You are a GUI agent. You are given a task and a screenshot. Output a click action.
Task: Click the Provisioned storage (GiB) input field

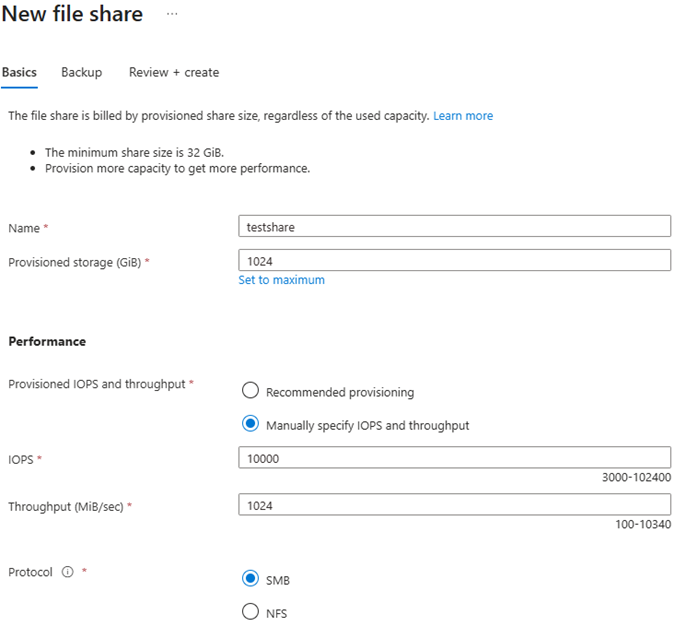click(454, 260)
